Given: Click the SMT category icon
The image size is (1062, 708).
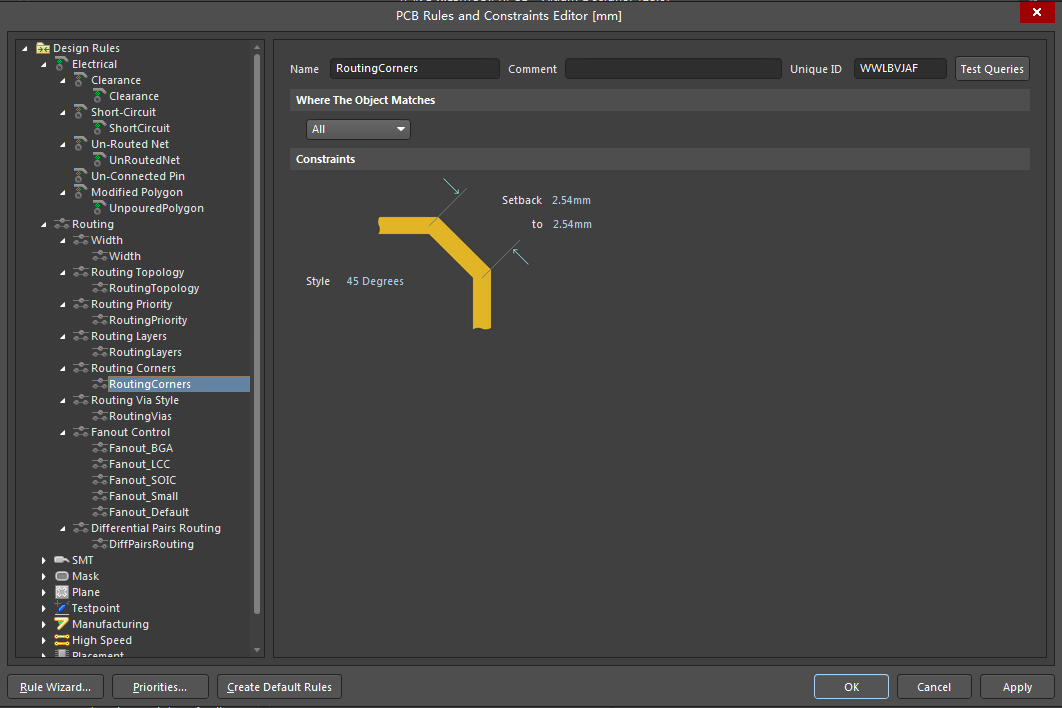Looking at the screenshot, I should pyautogui.click(x=60, y=560).
